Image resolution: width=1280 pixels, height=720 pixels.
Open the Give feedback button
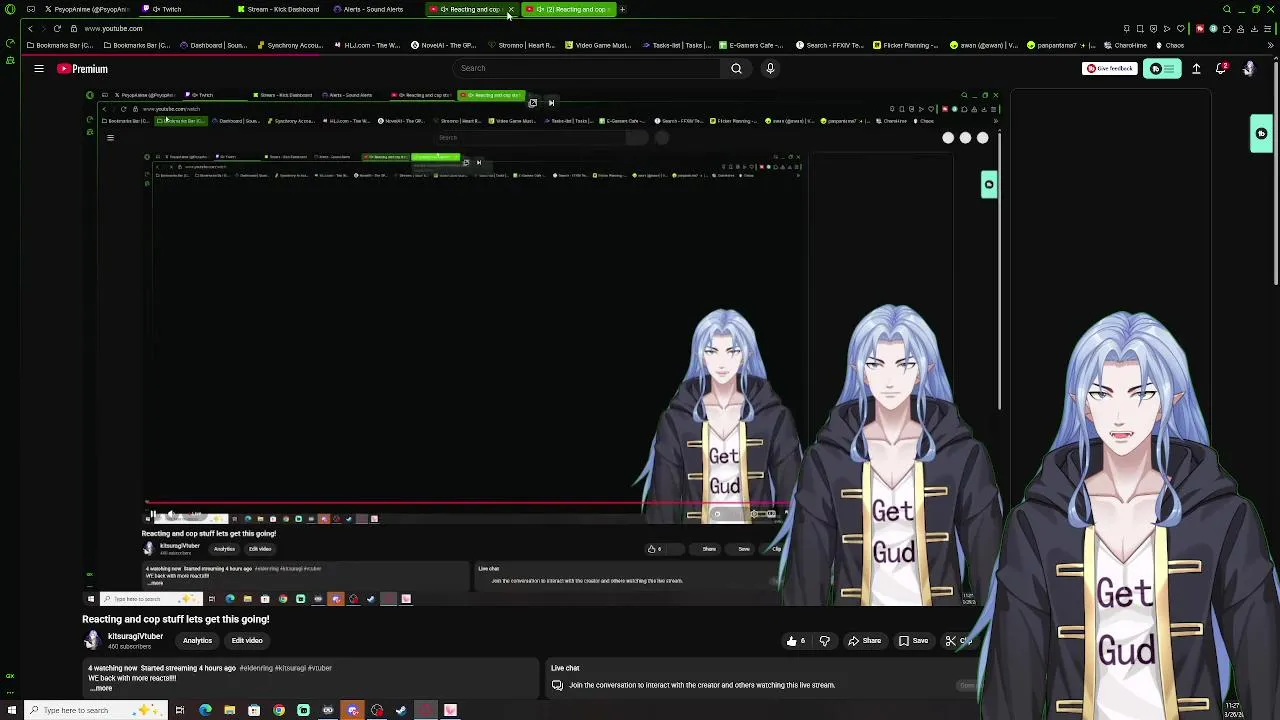1110,68
